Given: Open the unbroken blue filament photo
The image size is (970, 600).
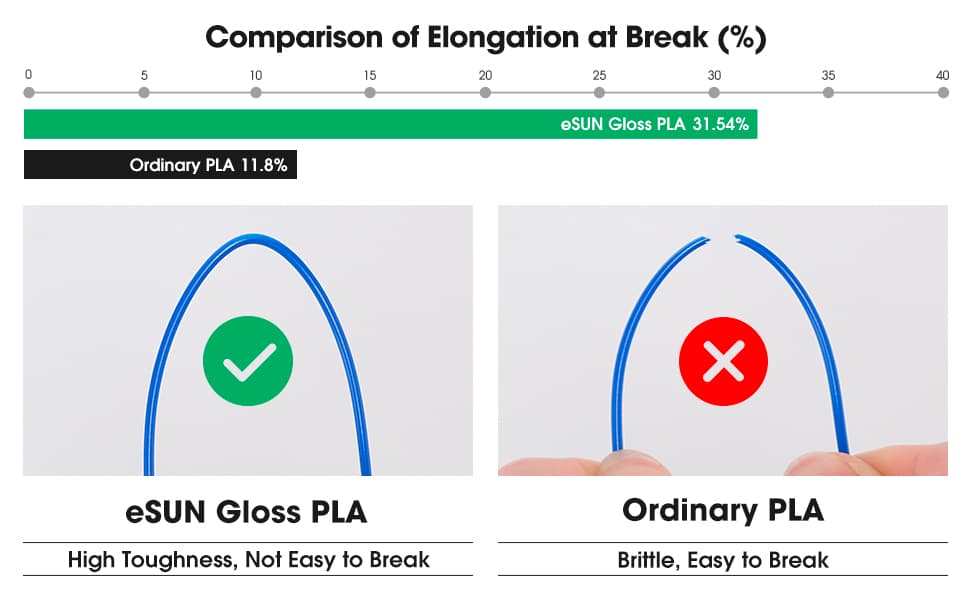Looking at the screenshot, I should tap(248, 341).
